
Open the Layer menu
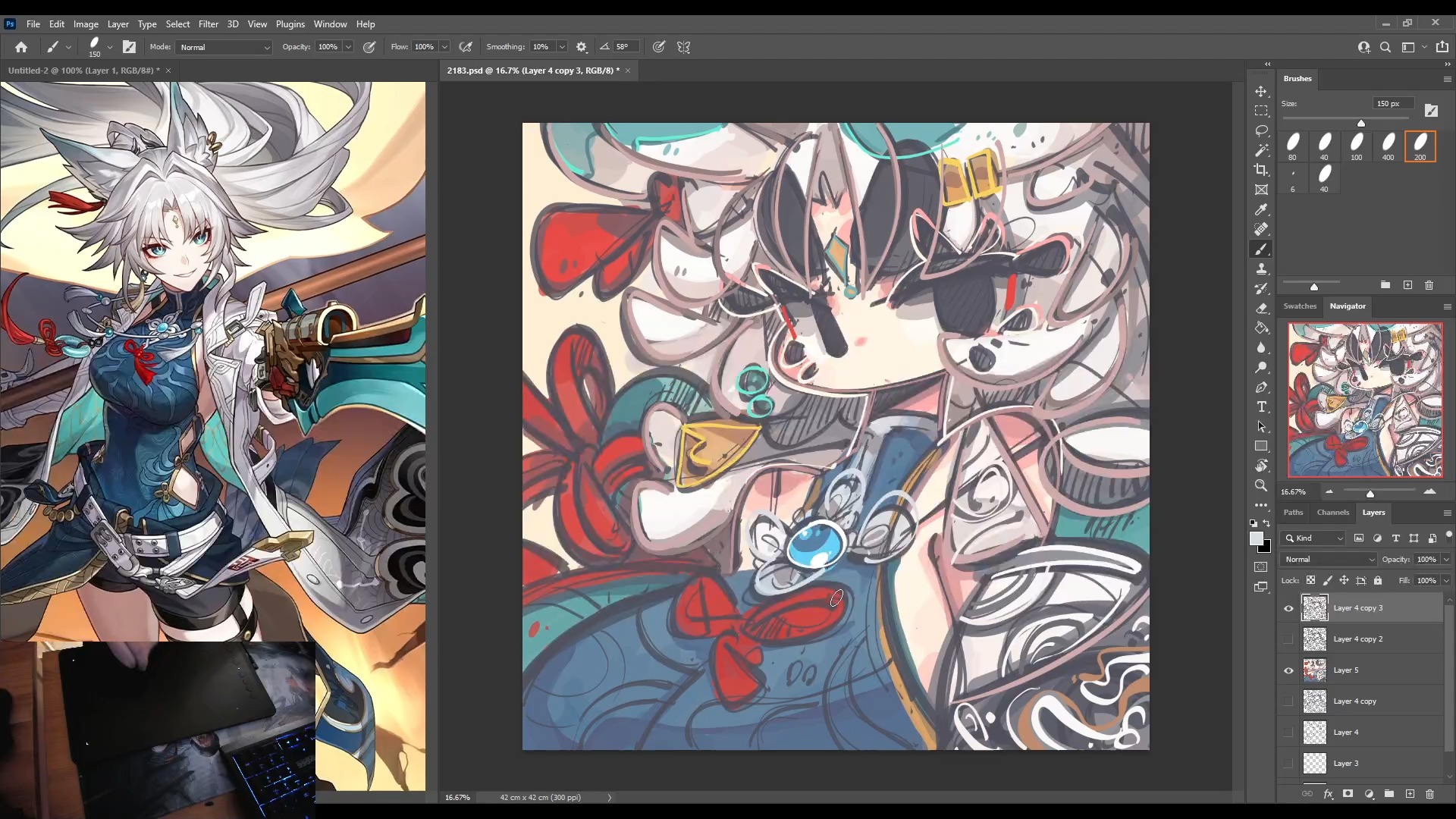click(x=118, y=24)
